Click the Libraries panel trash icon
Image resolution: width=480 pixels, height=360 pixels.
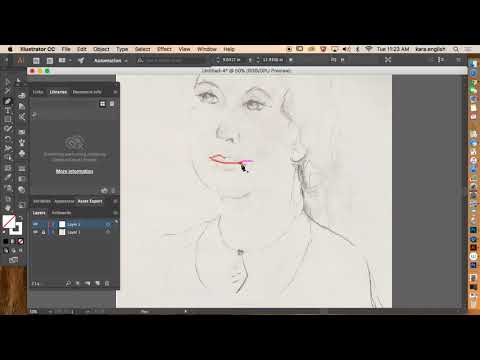(x=113, y=190)
